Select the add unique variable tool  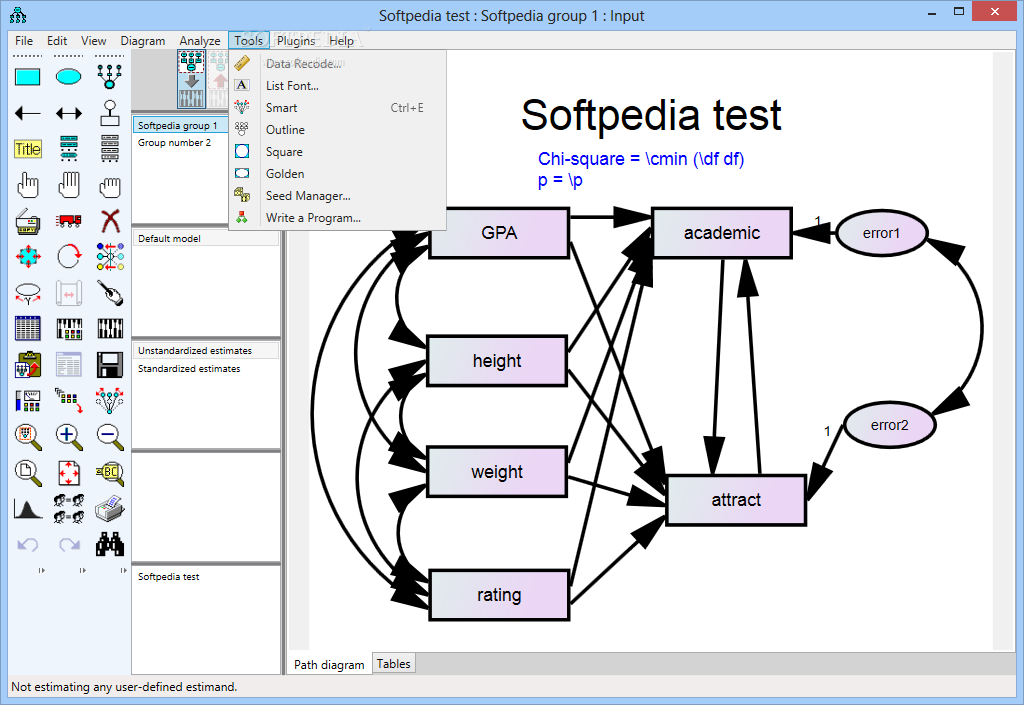point(110,113)
